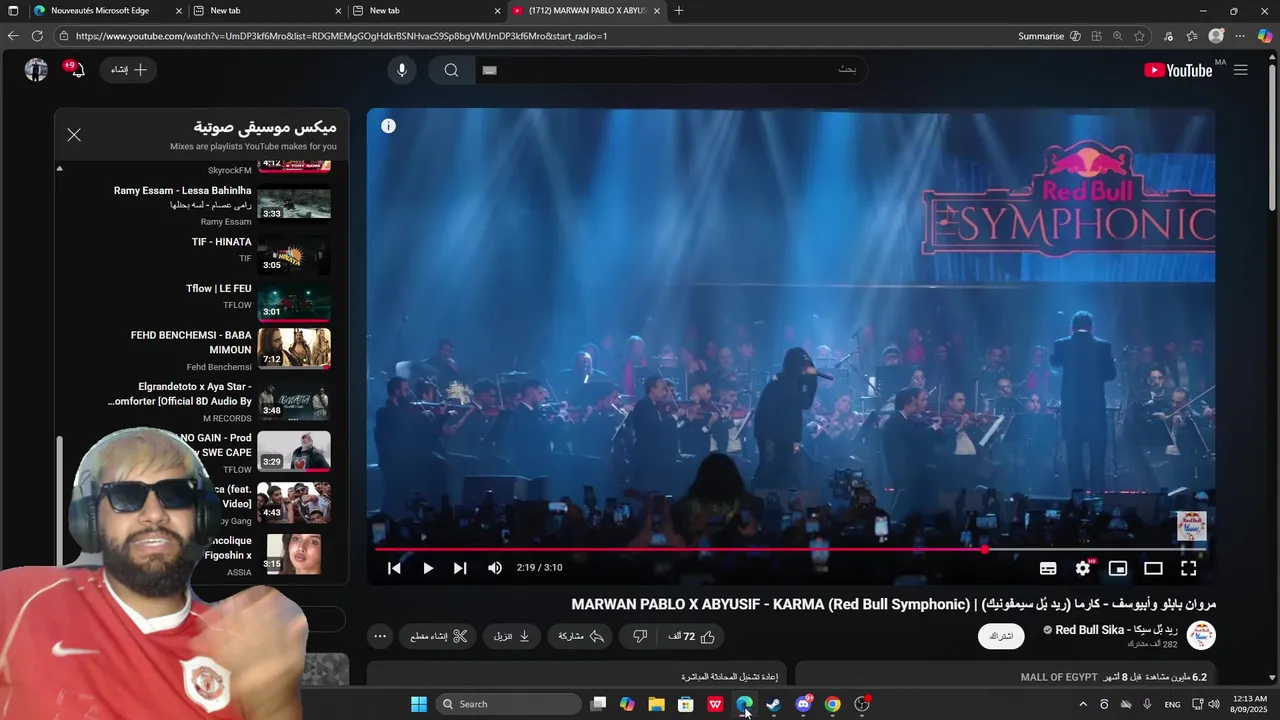Play Ramy Essam - Lessa Bahinlha from mix
This screenshot has height=720, width=1280.
click(220, 205)
